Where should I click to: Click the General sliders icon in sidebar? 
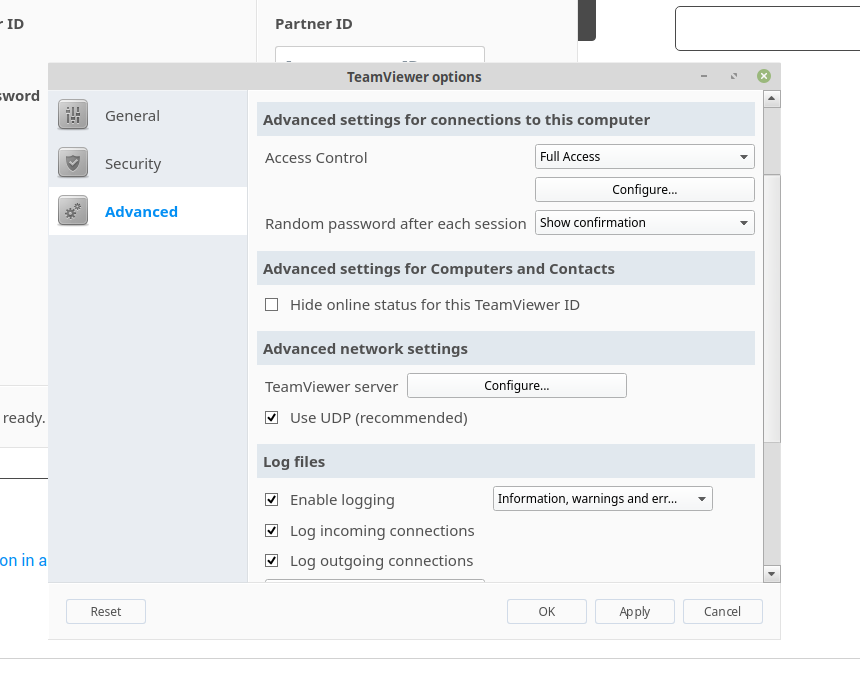click(x=73, y=116)
